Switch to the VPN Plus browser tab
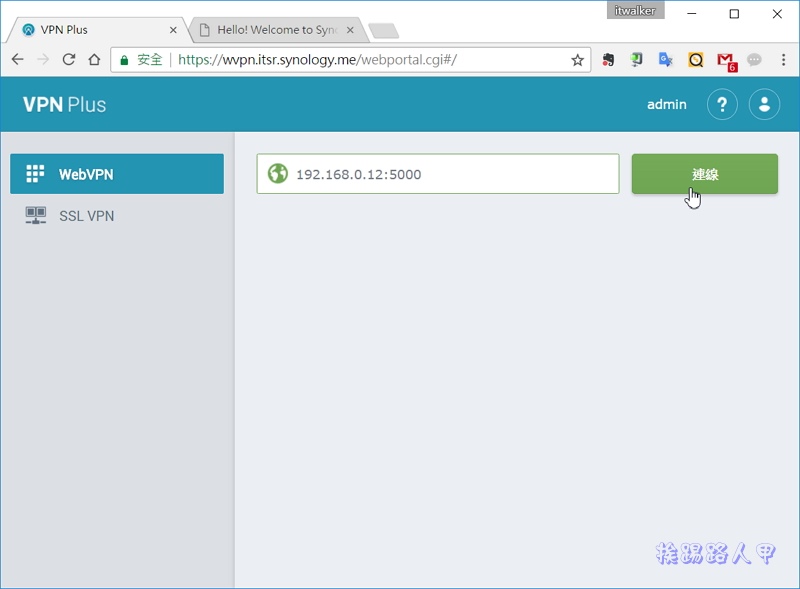The height and width of the screenshot is (589, 800). pos(97,30)
